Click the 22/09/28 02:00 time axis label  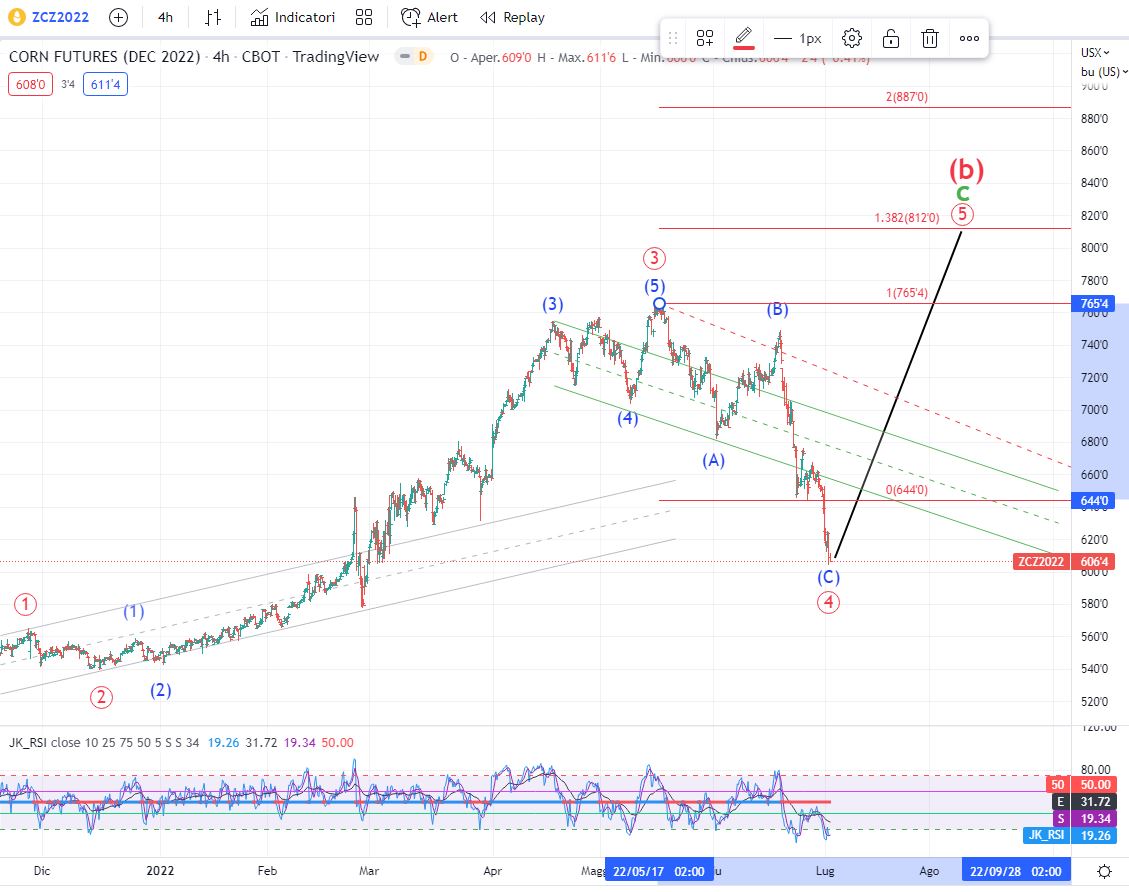[1015, 872]
